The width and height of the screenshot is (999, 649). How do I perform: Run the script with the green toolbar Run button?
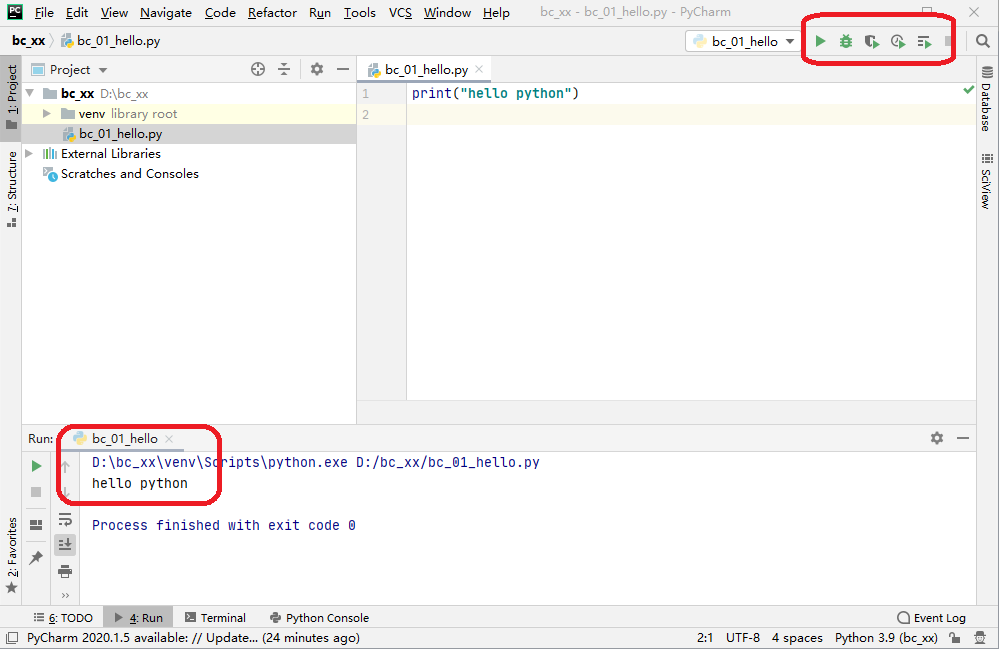tap(820, 42)
